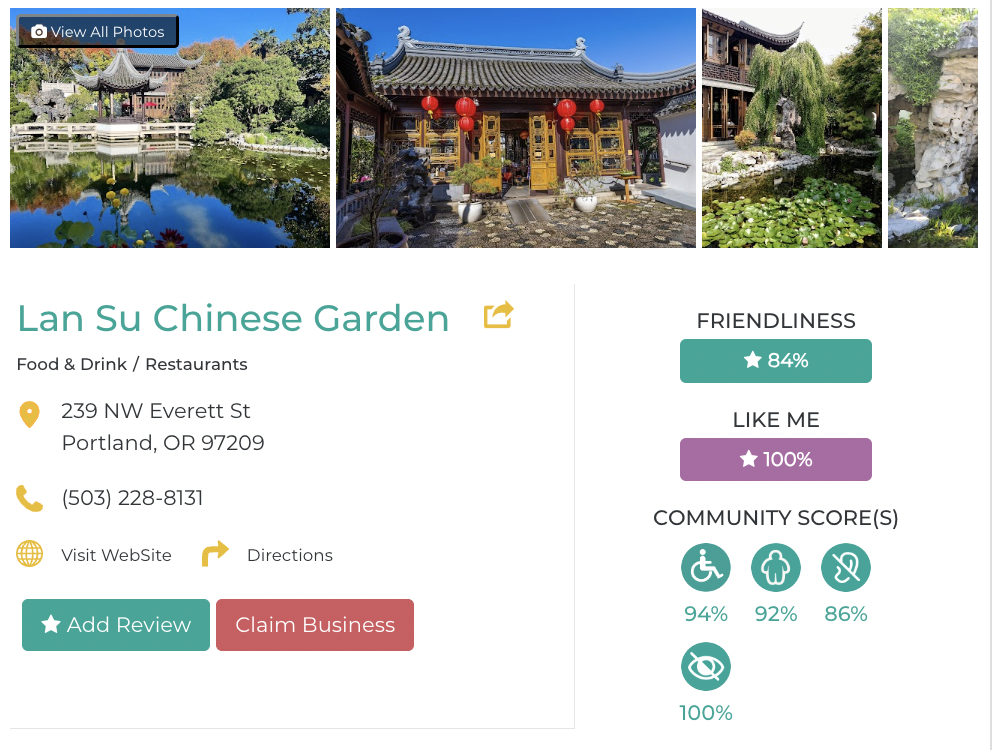
Task: Click the Friendliness 84% score badge
Action: [x=776, y=361]
